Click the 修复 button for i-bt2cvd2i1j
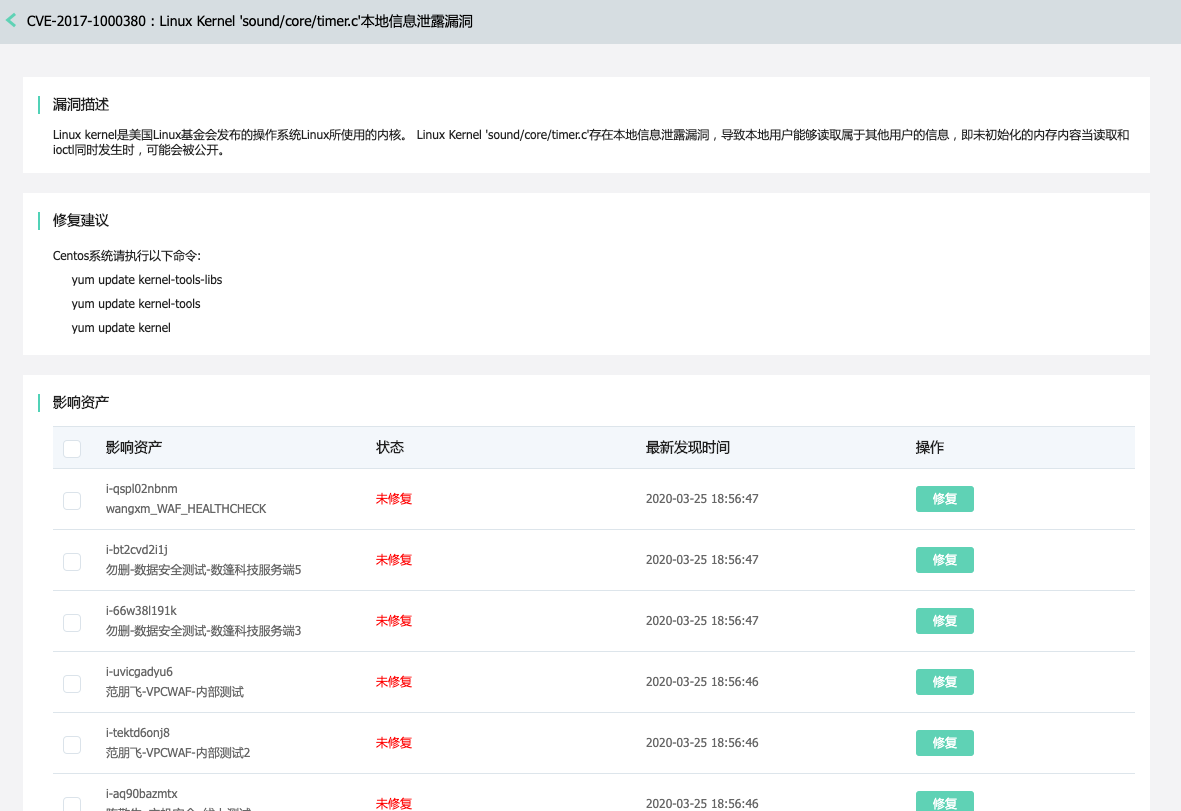1181x811 pixels. [944, 560]
